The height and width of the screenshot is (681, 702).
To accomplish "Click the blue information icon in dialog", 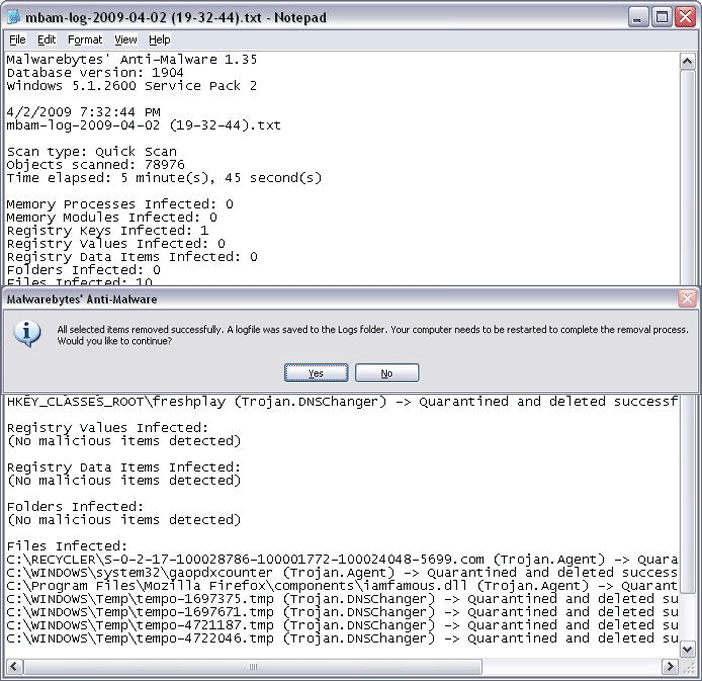I will coord(27,333).
